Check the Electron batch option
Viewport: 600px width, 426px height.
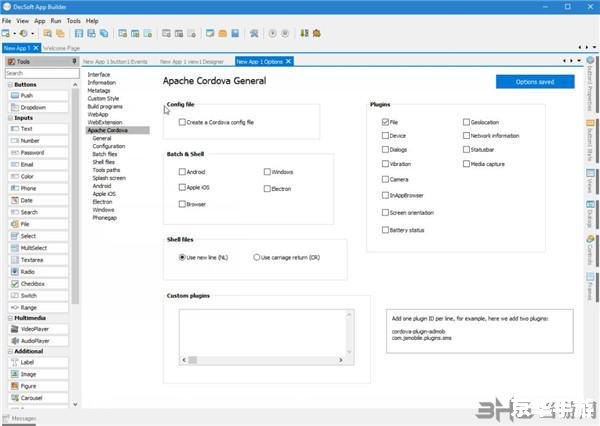[x=267, y=189]
